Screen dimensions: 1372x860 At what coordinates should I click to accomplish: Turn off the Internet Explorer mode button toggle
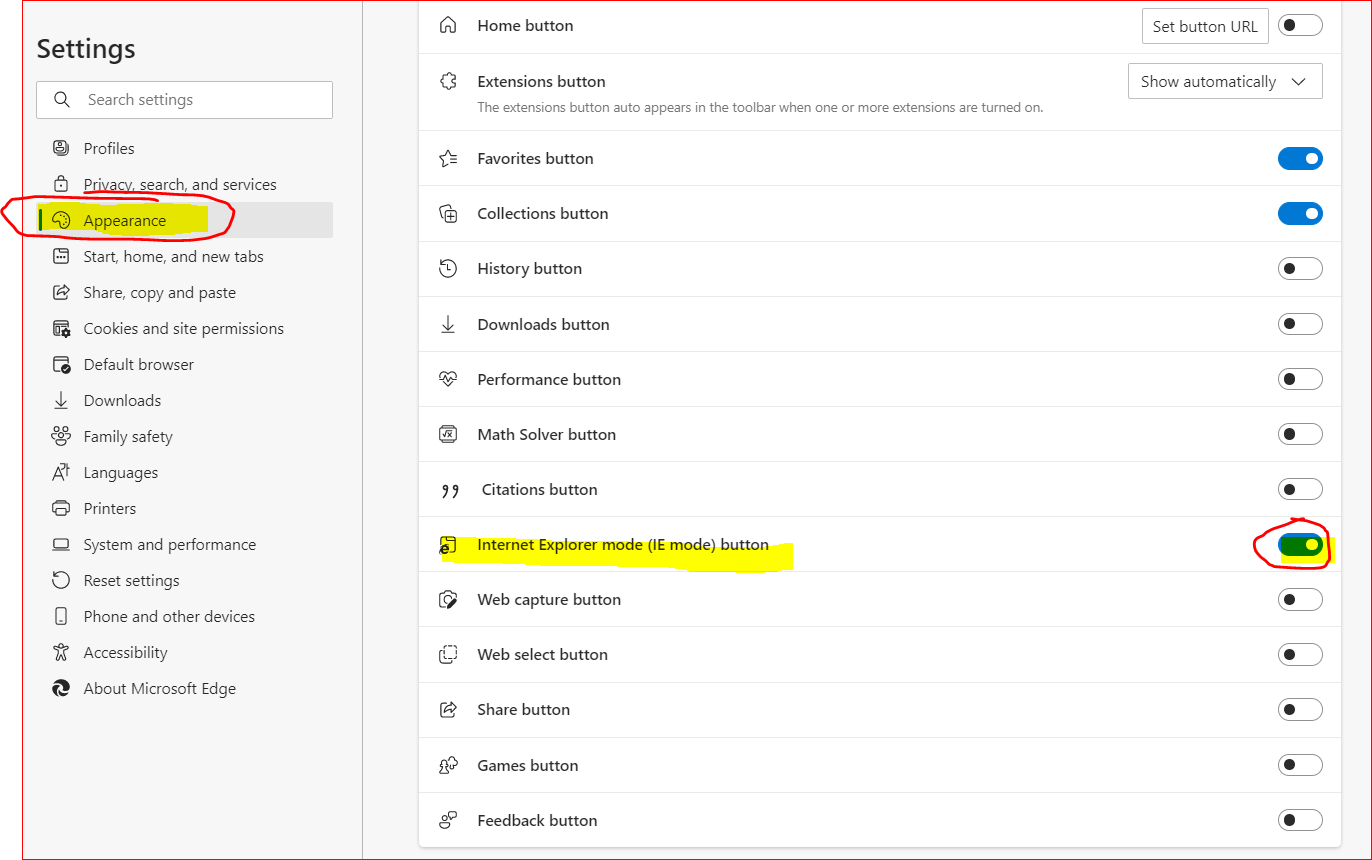tap(1300, 545)
